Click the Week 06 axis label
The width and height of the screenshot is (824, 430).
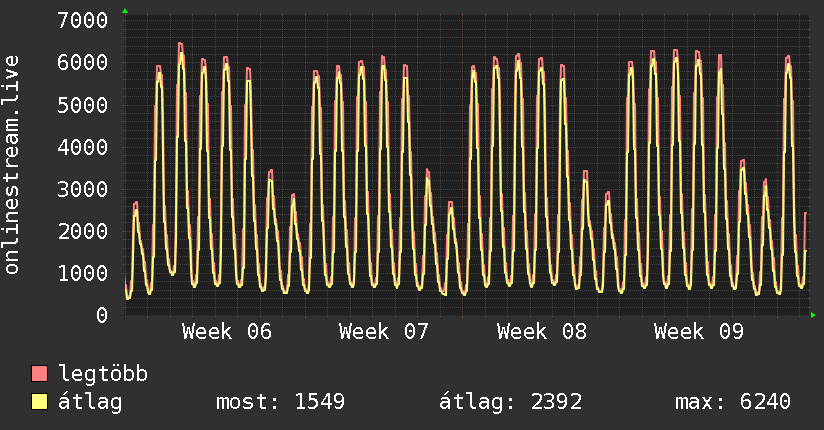[x=227, y=332]
